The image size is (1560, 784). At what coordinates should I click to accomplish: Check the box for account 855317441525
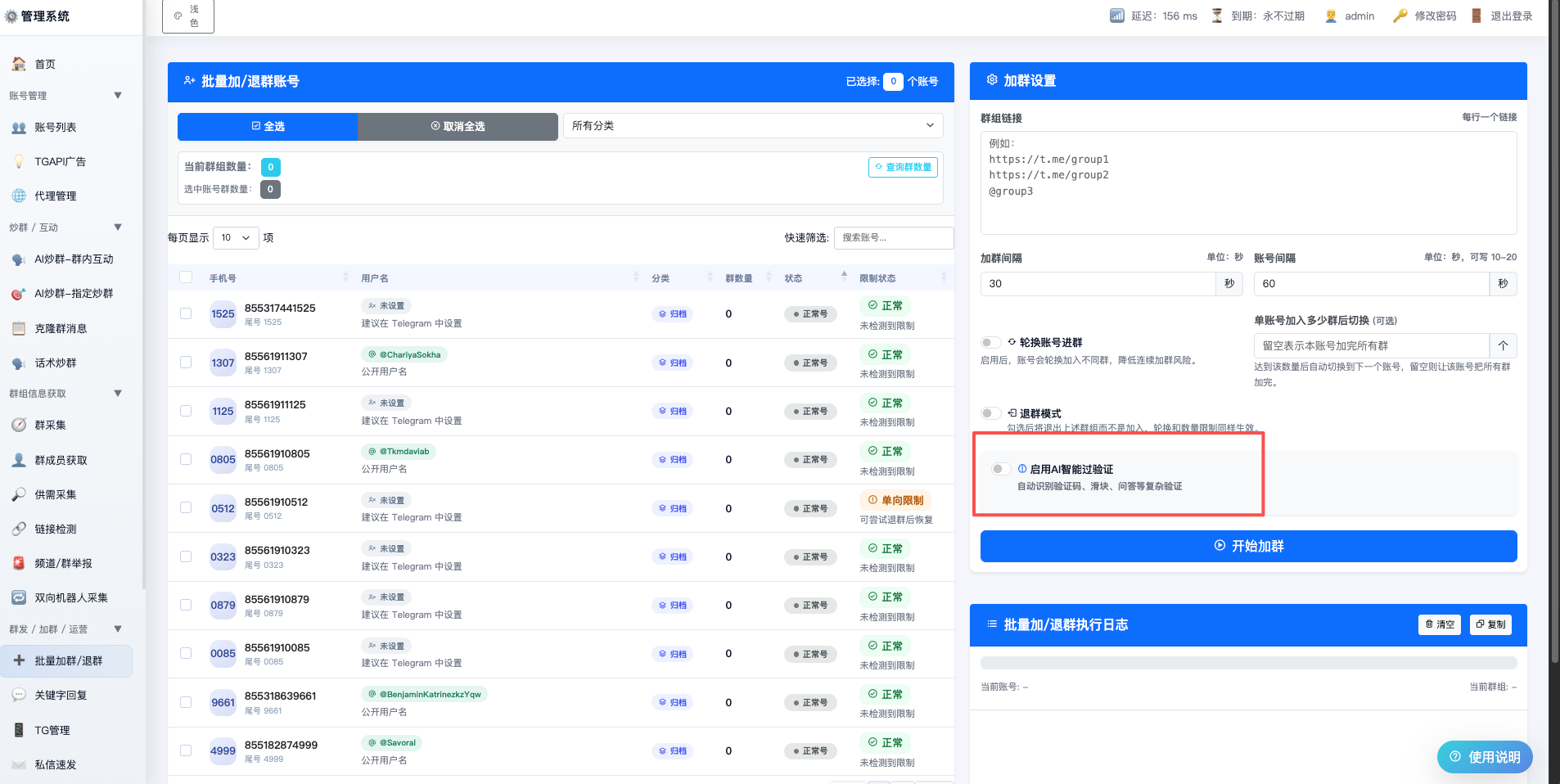(186, 313)
